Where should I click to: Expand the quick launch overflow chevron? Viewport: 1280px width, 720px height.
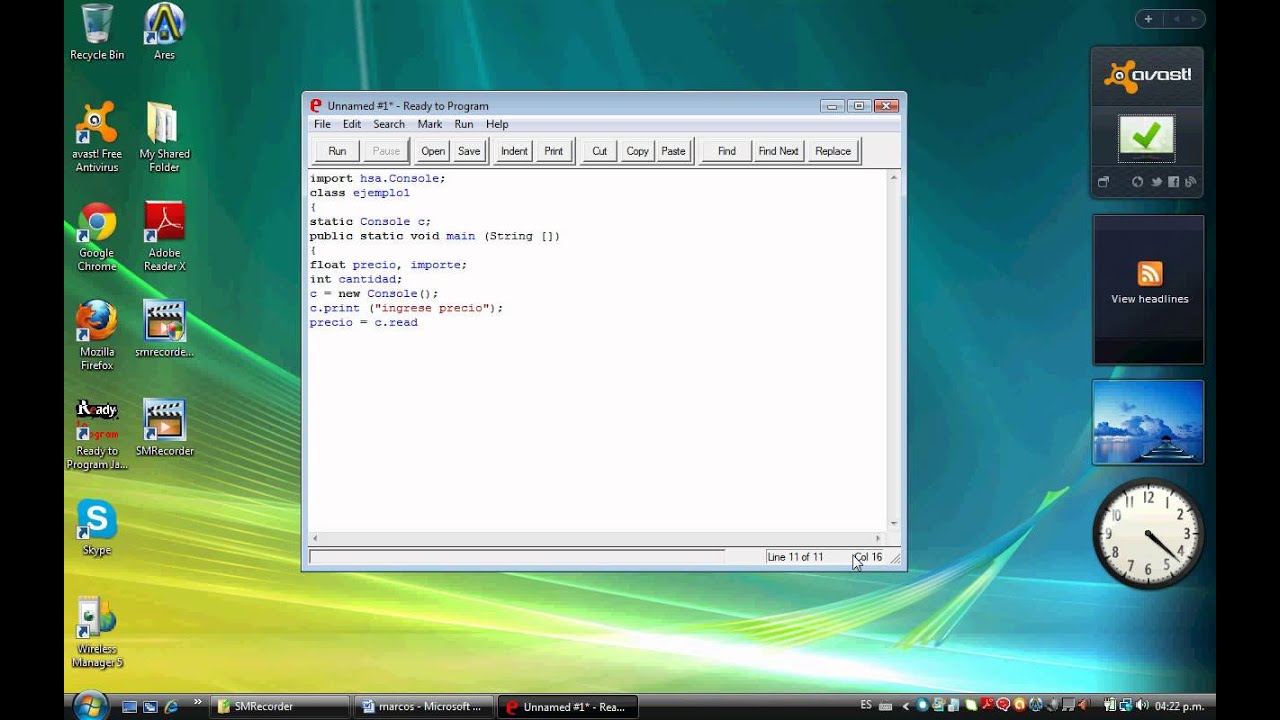tap(197, 702)
